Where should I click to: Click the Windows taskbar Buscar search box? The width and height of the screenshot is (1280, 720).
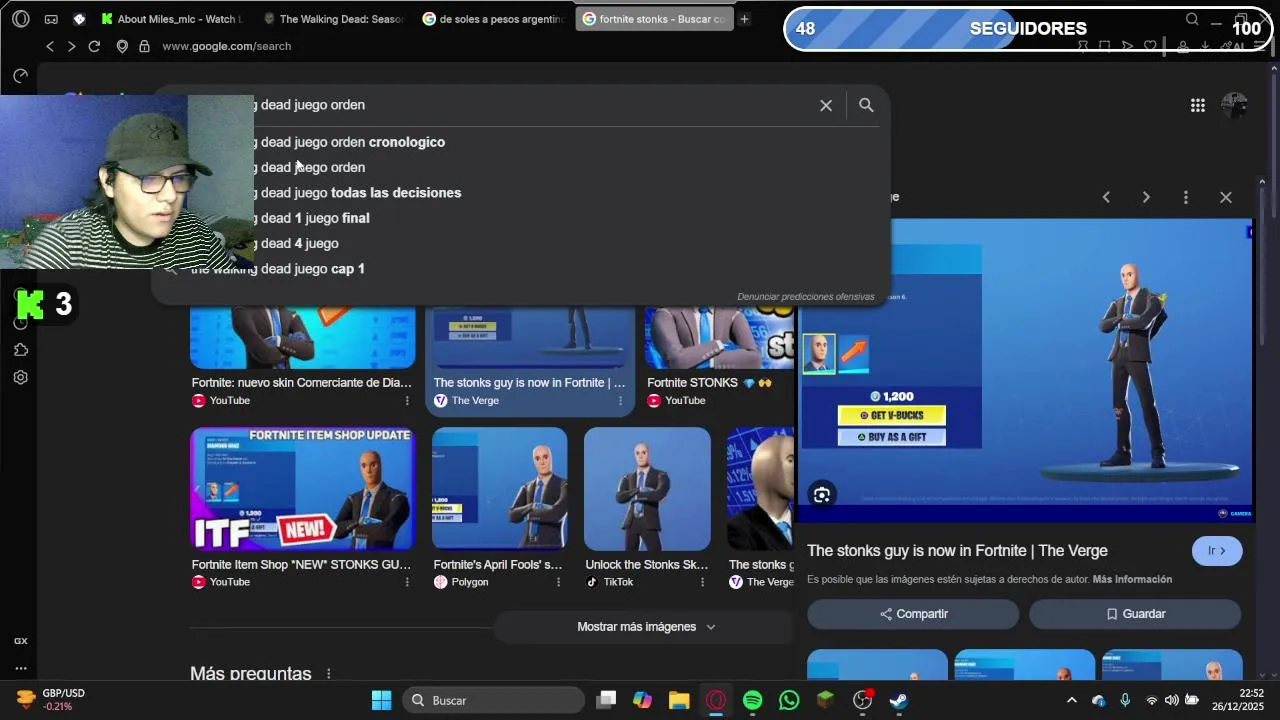click(x=494, y=700)
